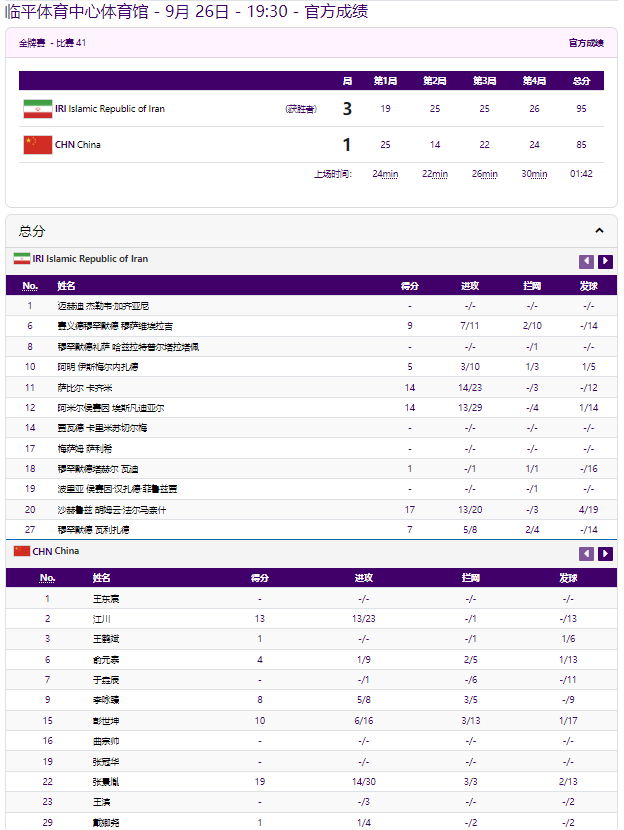Click 30min fourth set duration

535,174
